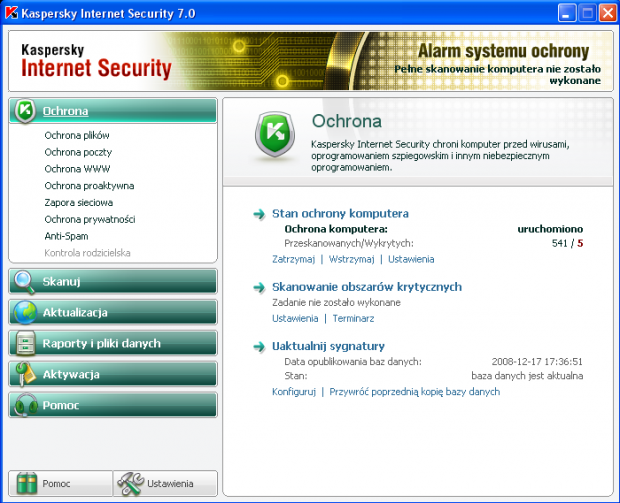
Task: Click the detected threats count 5
Action: 580,243
